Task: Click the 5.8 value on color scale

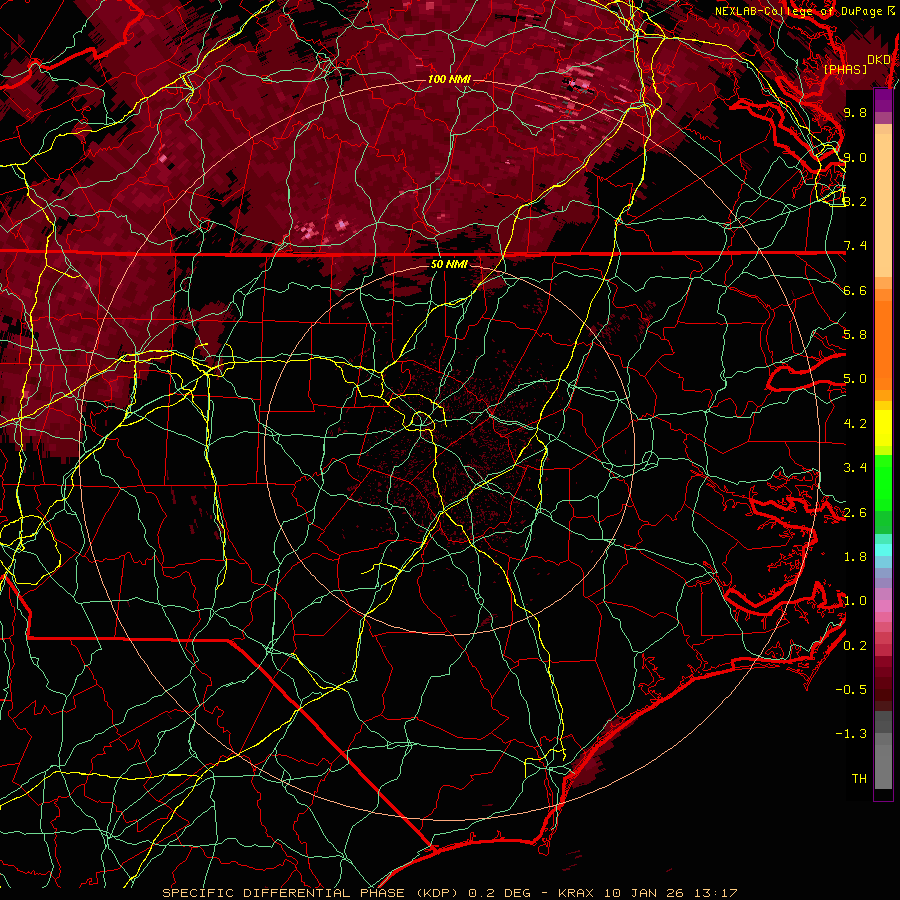Action: 855,335
